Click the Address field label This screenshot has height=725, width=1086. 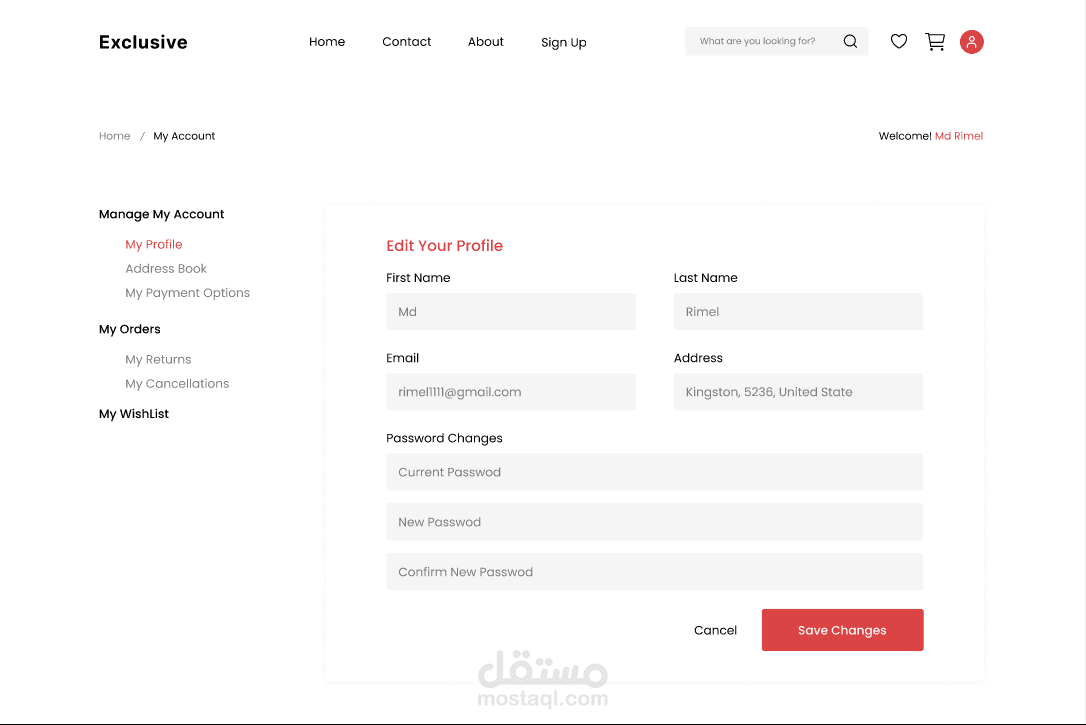tap(697, 358)
